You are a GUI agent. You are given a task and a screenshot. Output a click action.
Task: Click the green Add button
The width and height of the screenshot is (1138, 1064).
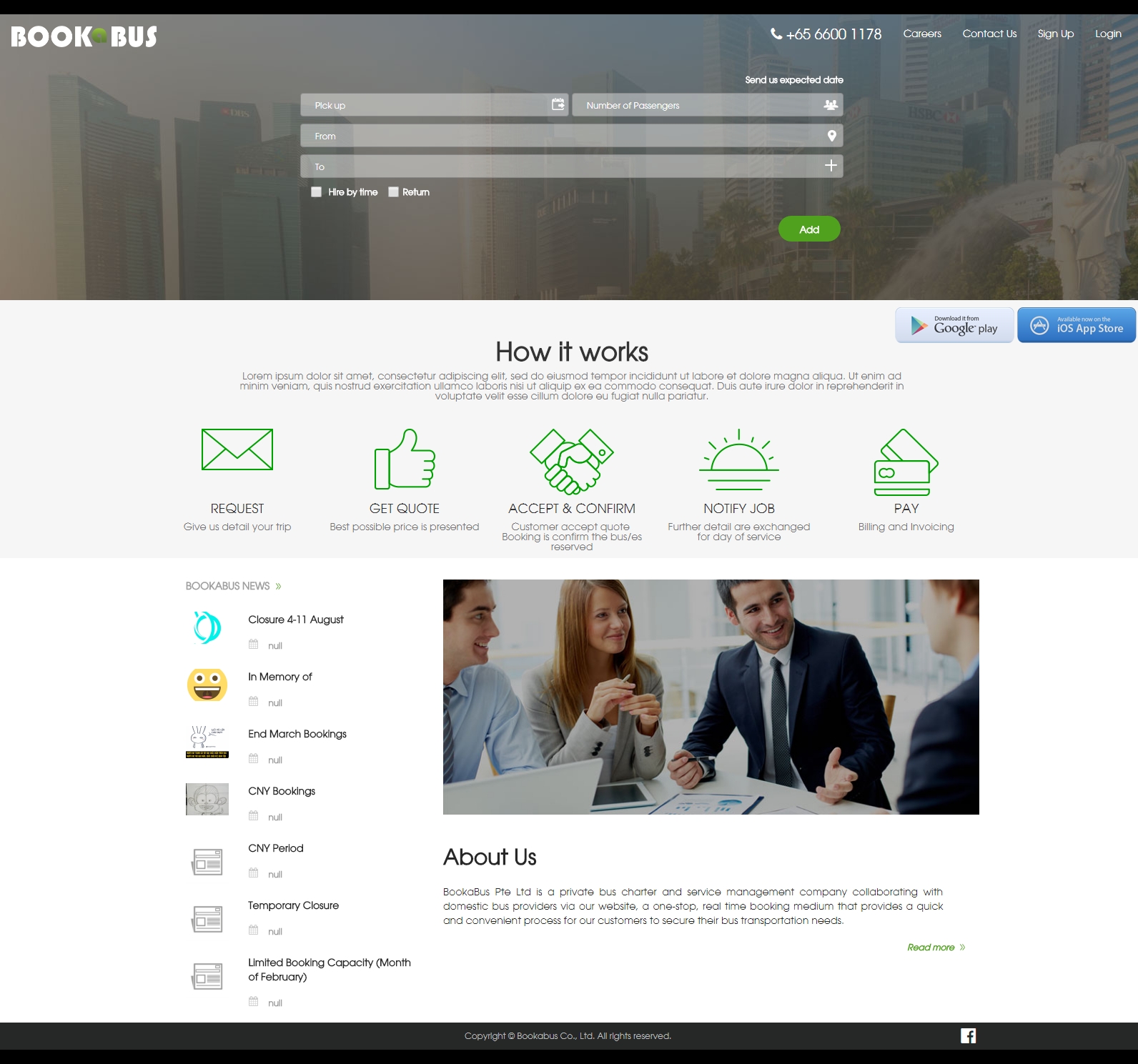(809, 229)
